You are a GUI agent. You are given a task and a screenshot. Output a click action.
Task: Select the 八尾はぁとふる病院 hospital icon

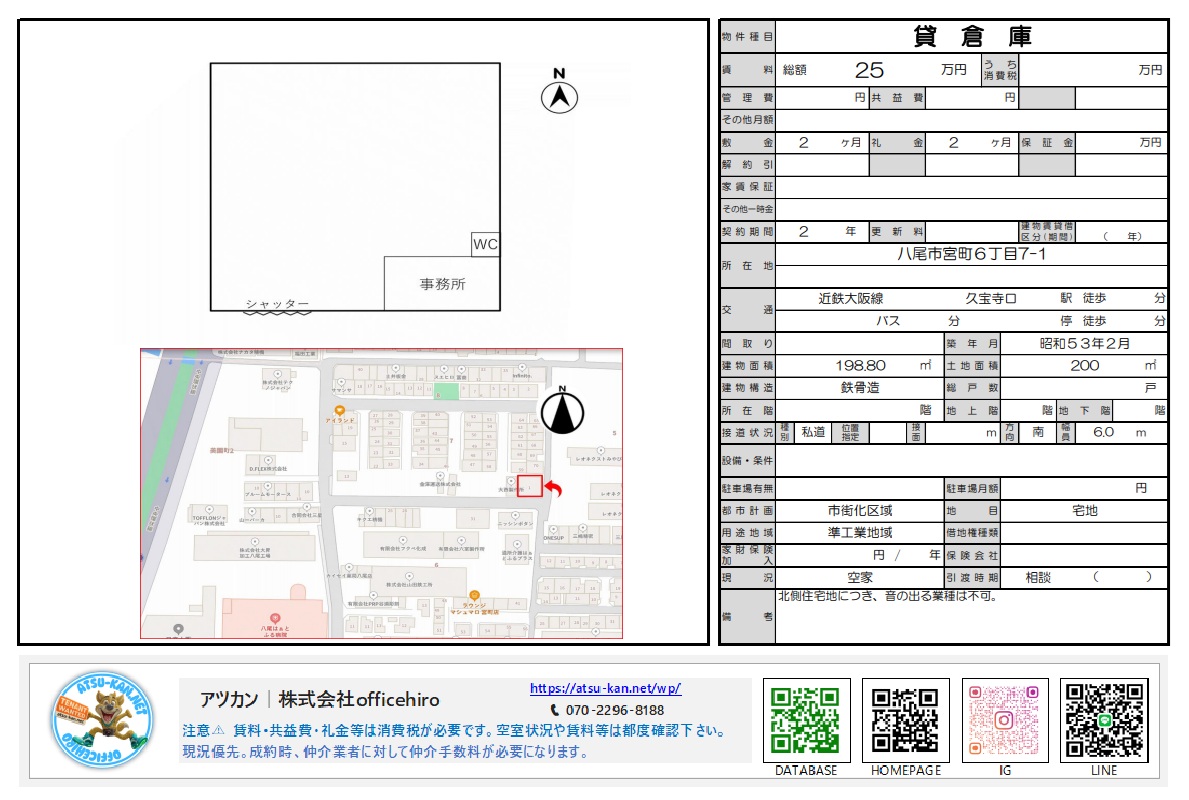[273, 617]
